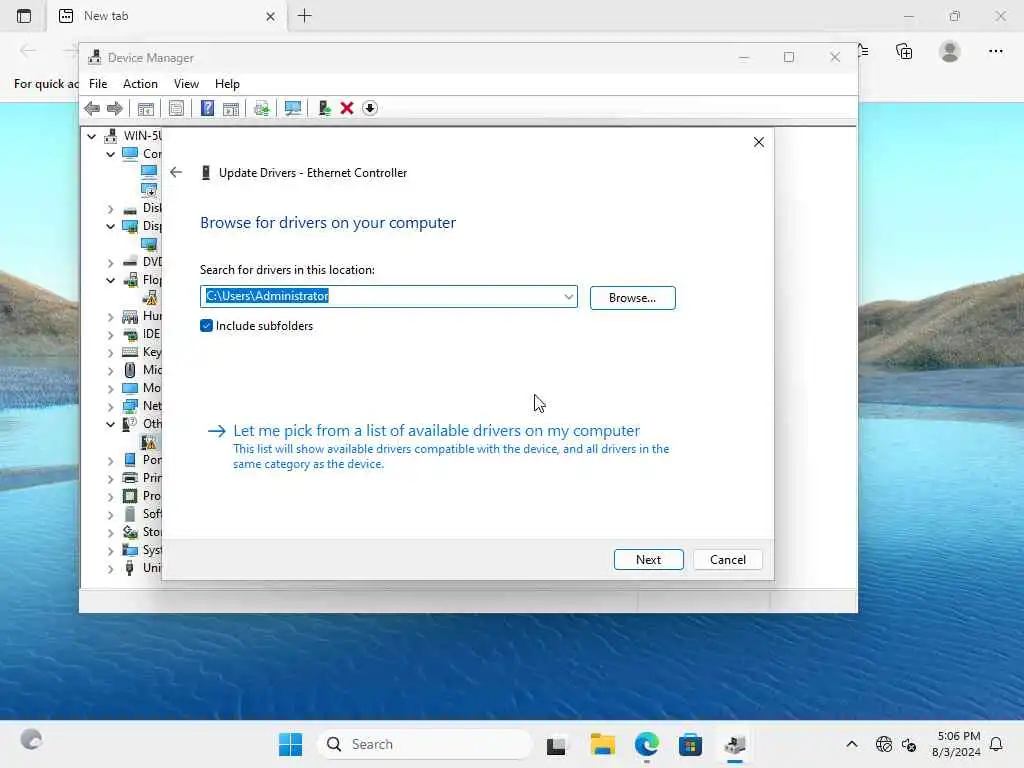Open Microsoft Edge from the taskbar
The width and height of the screenshot is (1024, 768).
(647, 744)
